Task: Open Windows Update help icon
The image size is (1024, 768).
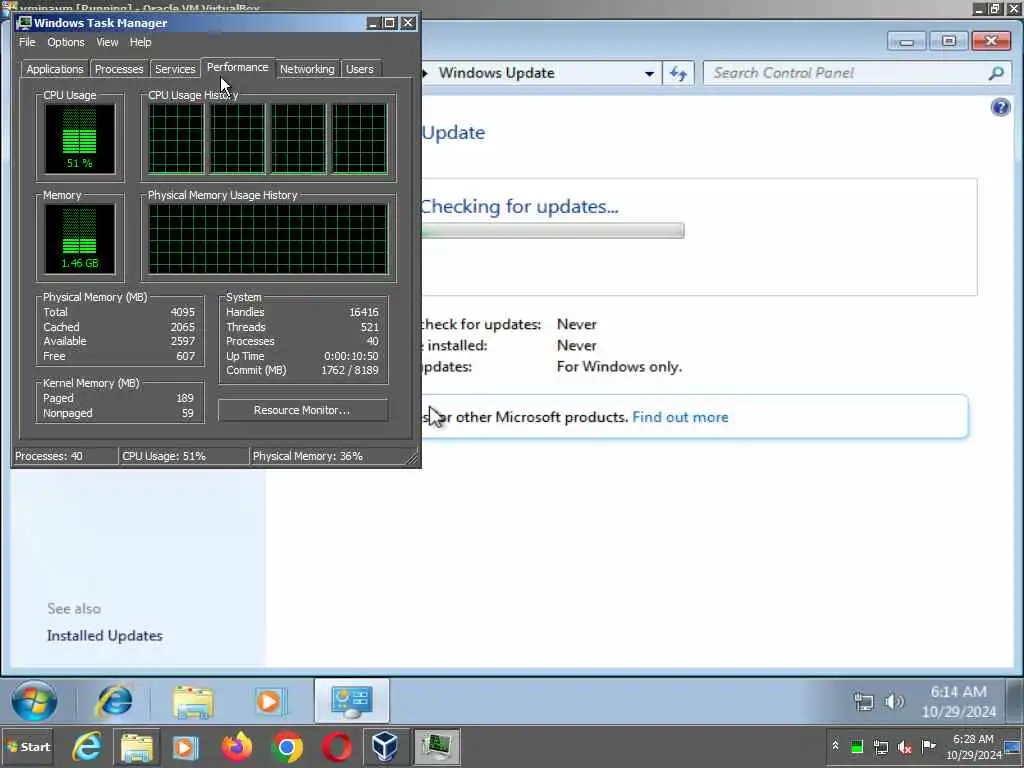Action: [x=1000, y=107]
